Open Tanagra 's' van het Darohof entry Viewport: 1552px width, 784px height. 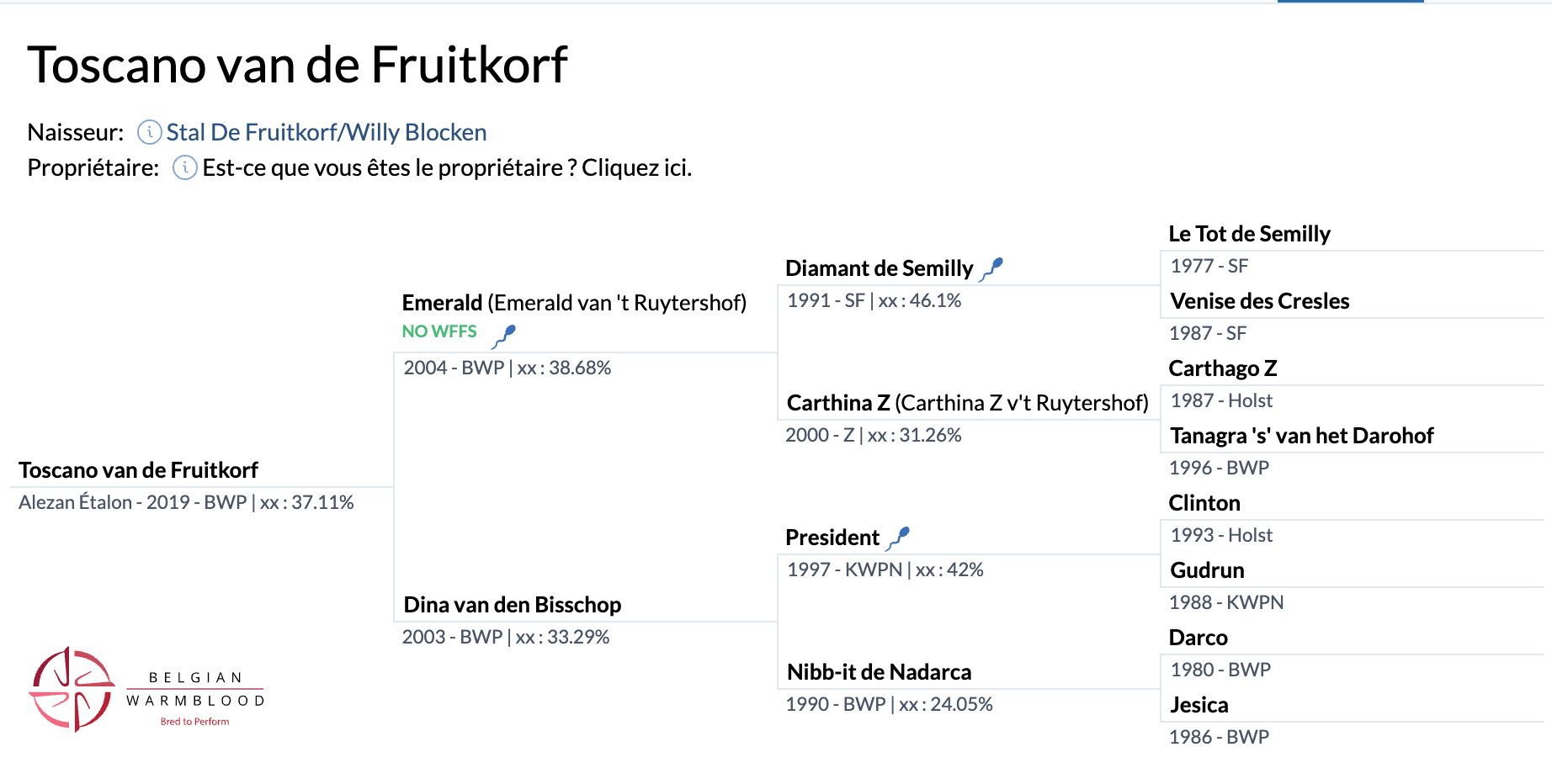tap(1301, 436)
